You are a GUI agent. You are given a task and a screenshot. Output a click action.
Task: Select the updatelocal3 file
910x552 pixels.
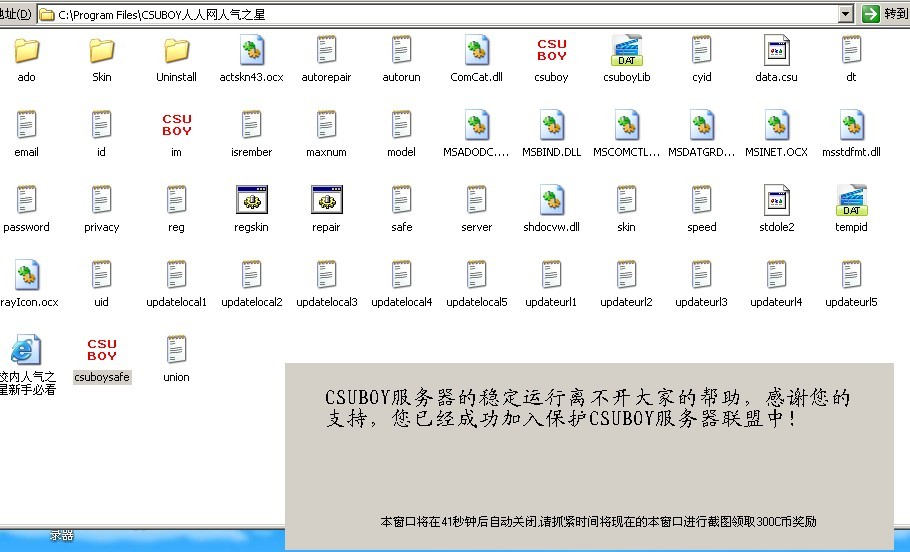pyautogui.click(x=326, y=275)
